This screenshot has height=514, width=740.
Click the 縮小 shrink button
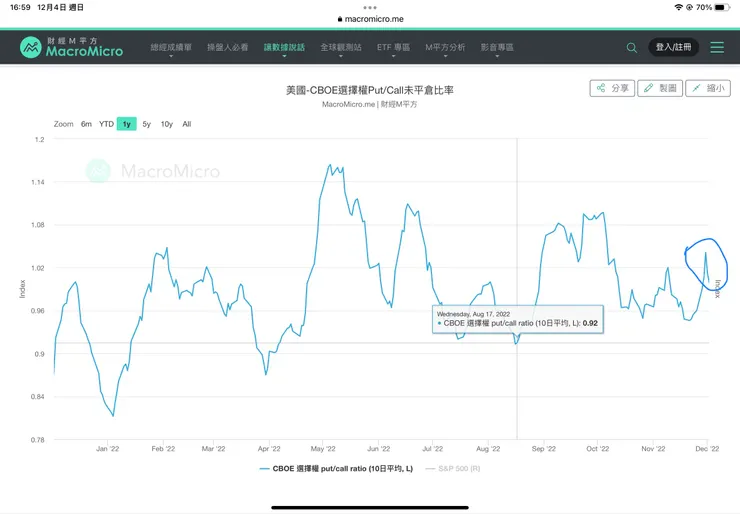pyautogui.click(x=708, y=88)
